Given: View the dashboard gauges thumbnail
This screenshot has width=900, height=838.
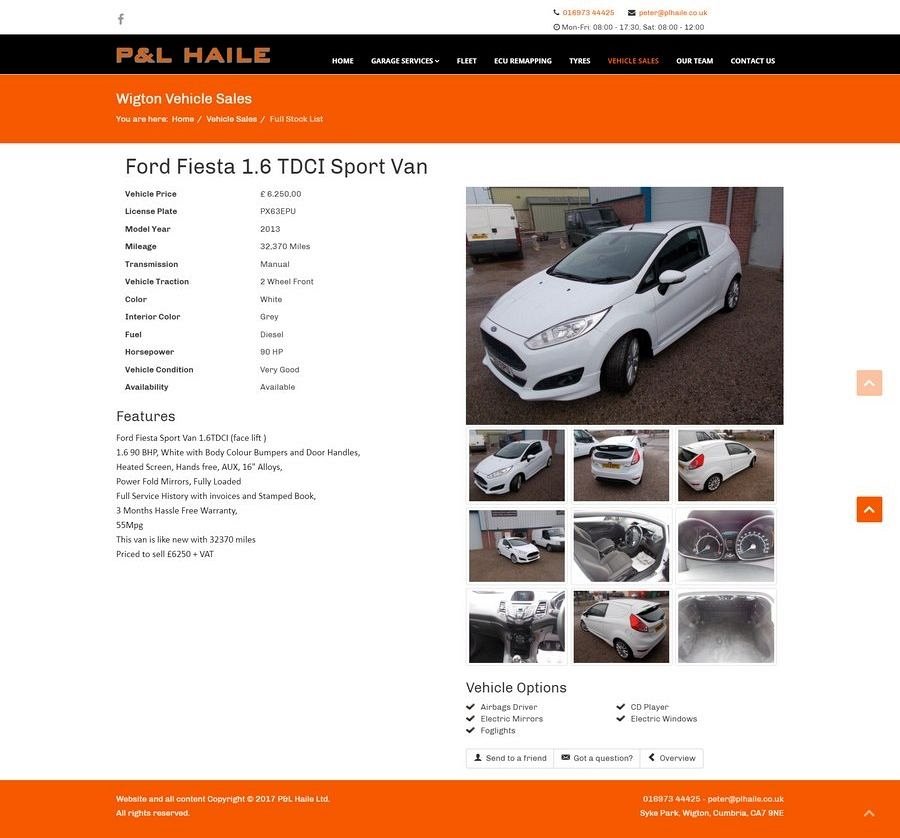Looking at the screenshot, I should coord(726,546).
